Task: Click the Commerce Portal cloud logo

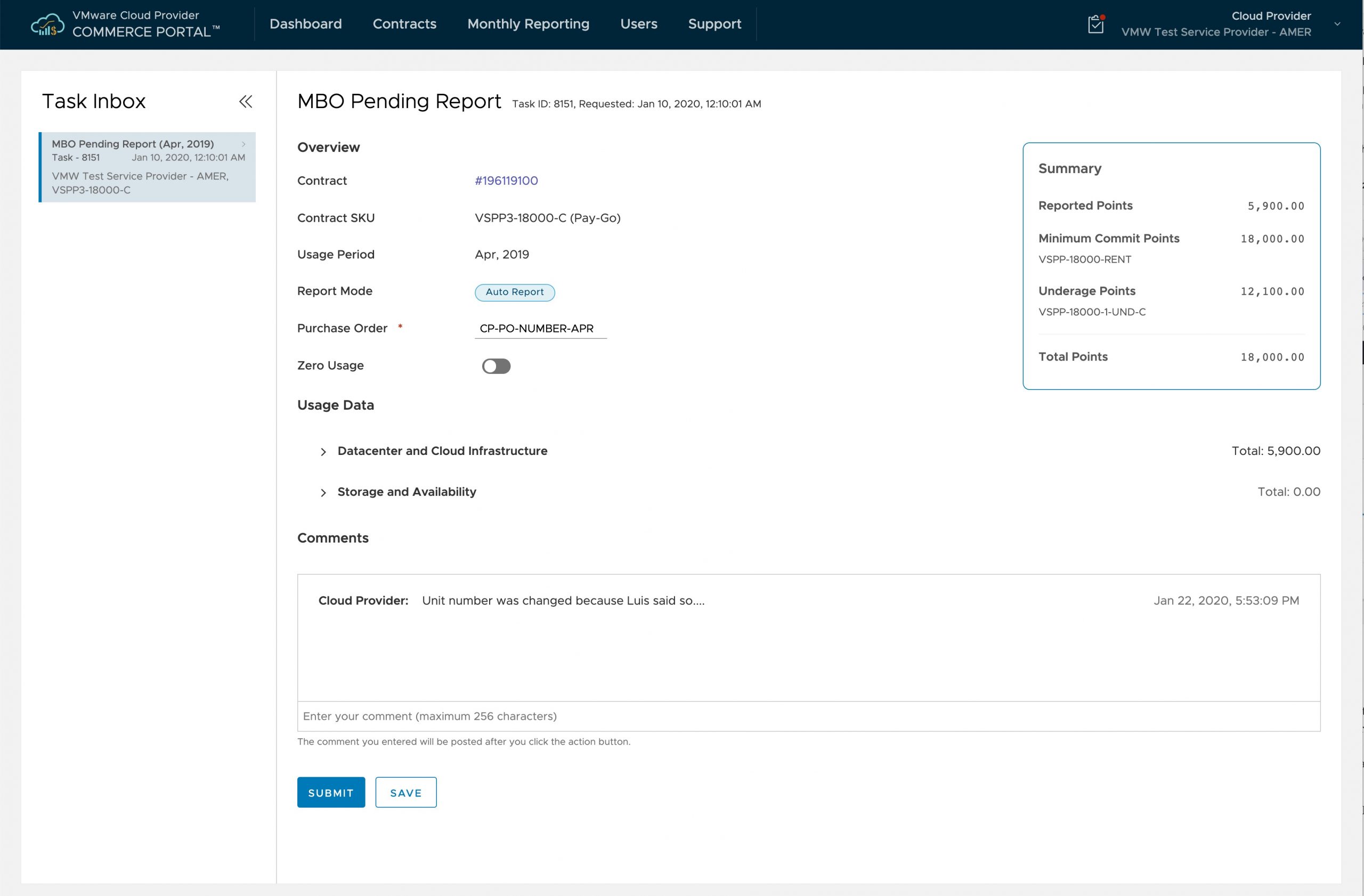Action: 47,25
